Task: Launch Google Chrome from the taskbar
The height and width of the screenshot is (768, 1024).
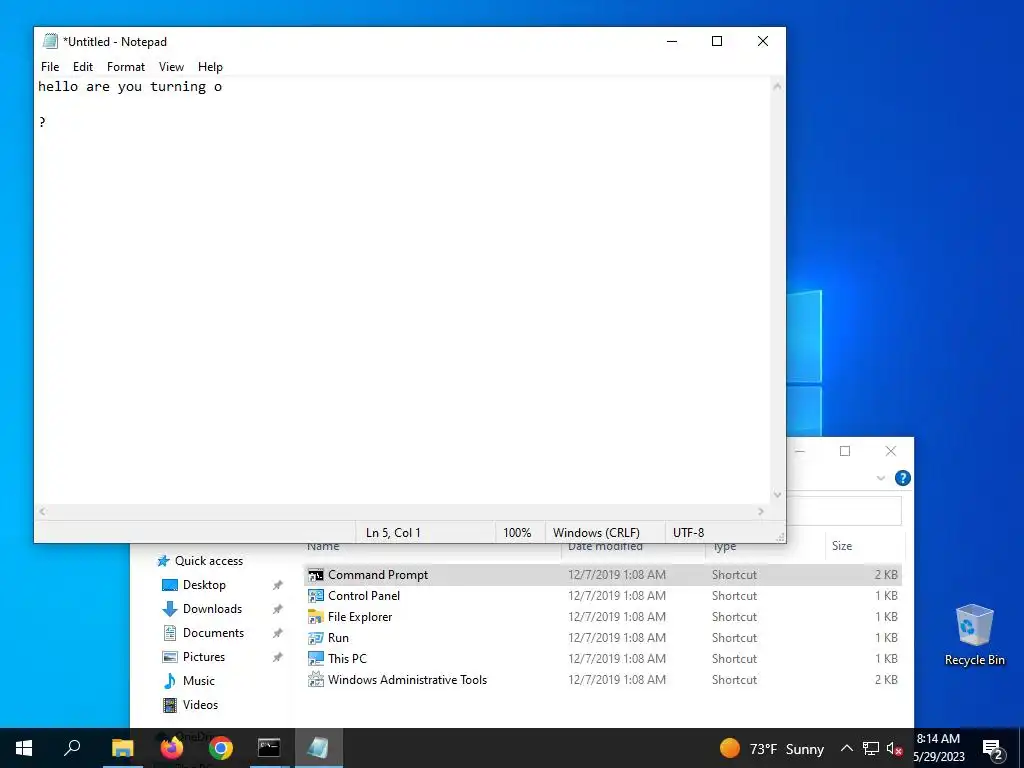Action: (221, 748)
